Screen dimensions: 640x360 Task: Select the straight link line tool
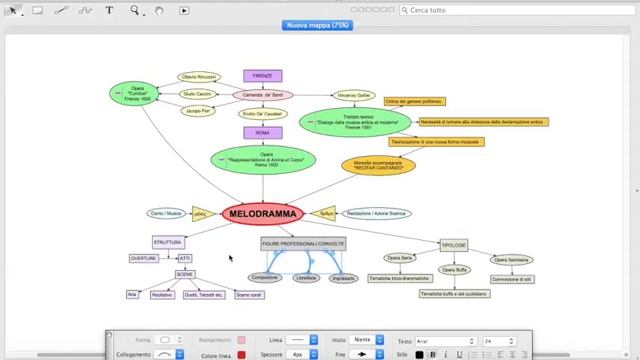61,11
